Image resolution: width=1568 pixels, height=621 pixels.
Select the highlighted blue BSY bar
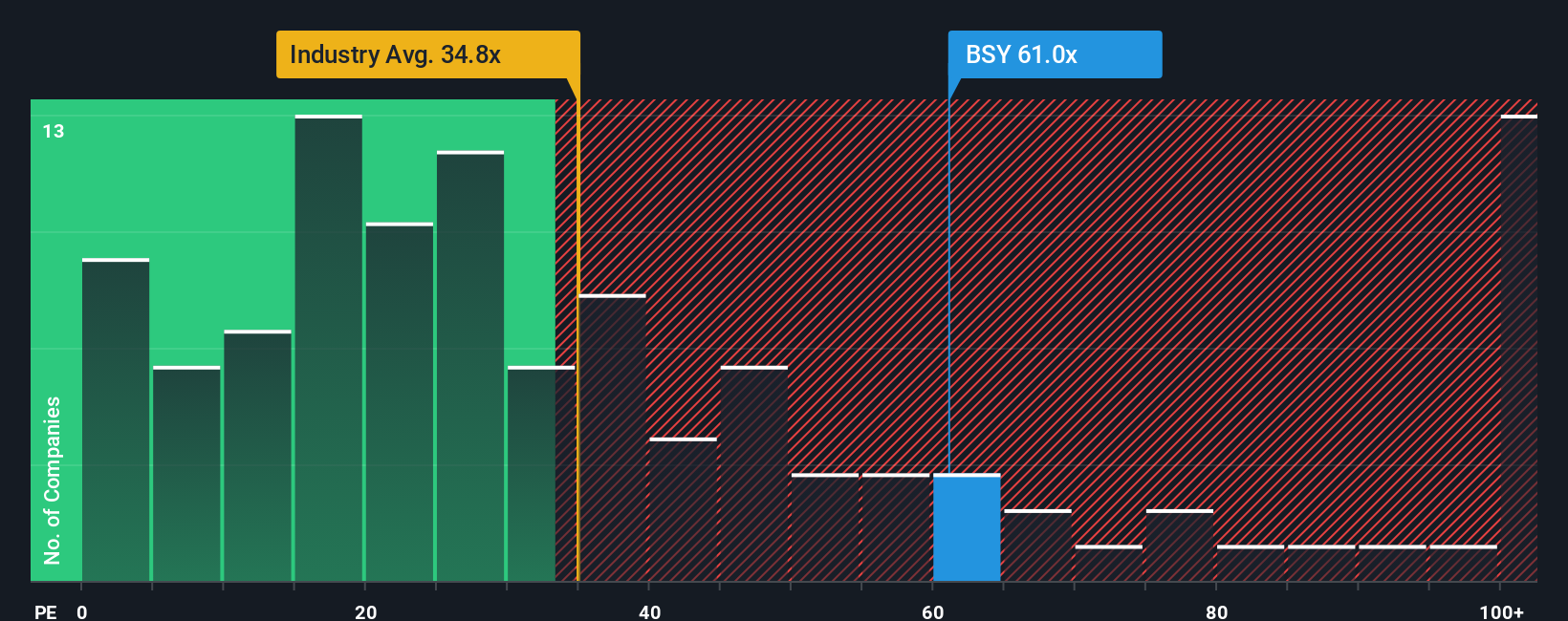967,527
